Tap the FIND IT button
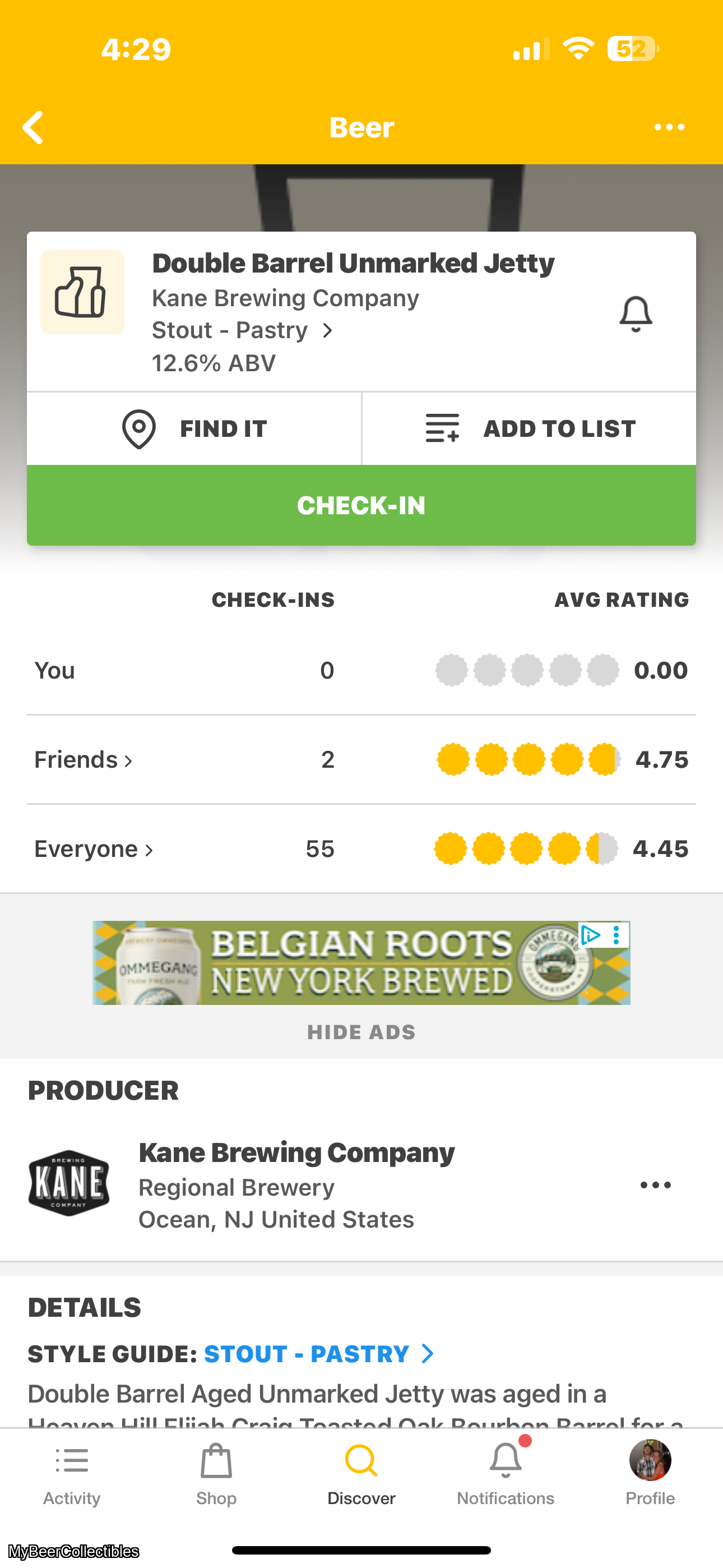Screen dimensions: 723x1568 (x=194, y=428)
